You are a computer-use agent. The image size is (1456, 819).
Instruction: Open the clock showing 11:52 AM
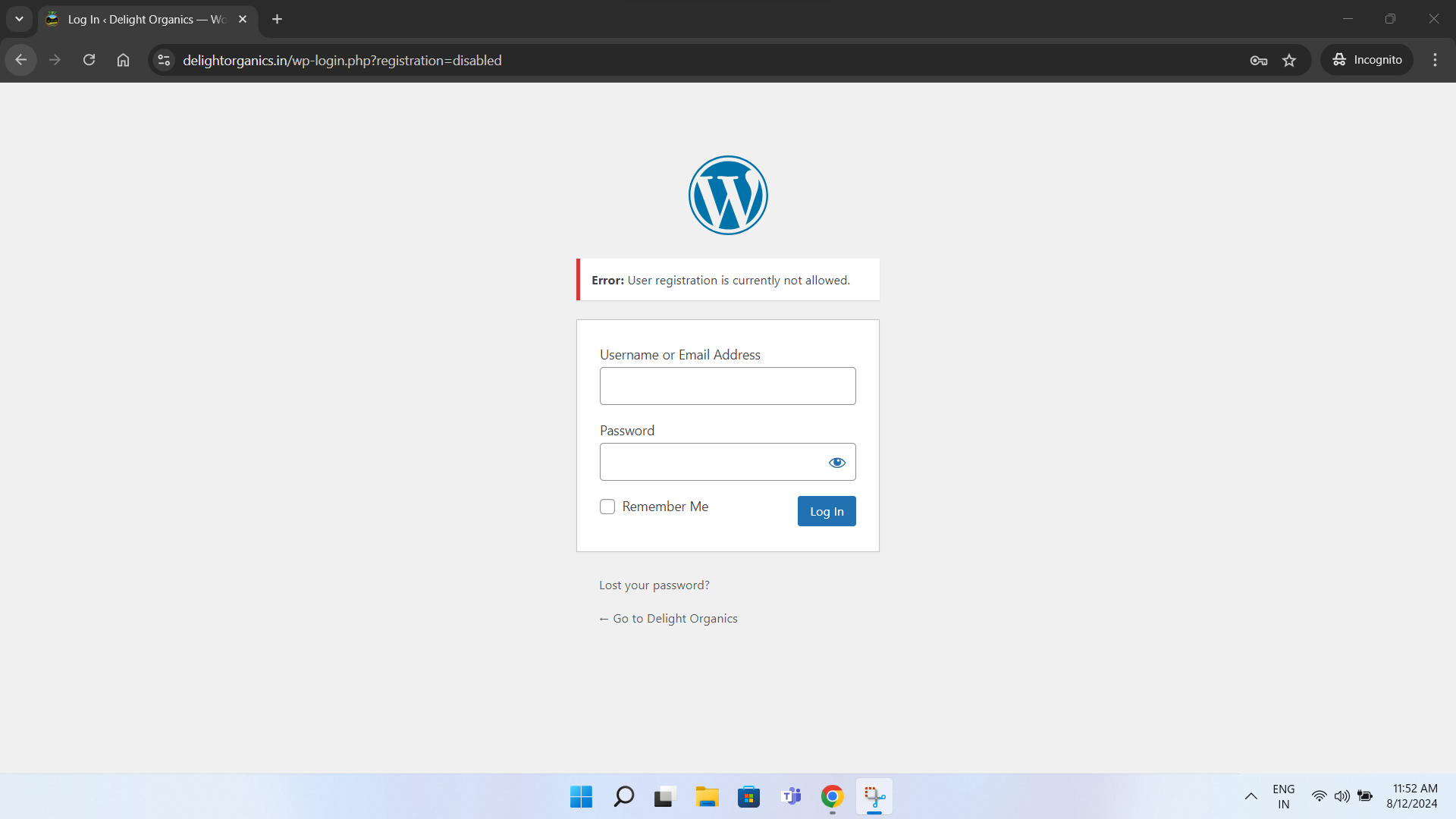point(1412,796)
